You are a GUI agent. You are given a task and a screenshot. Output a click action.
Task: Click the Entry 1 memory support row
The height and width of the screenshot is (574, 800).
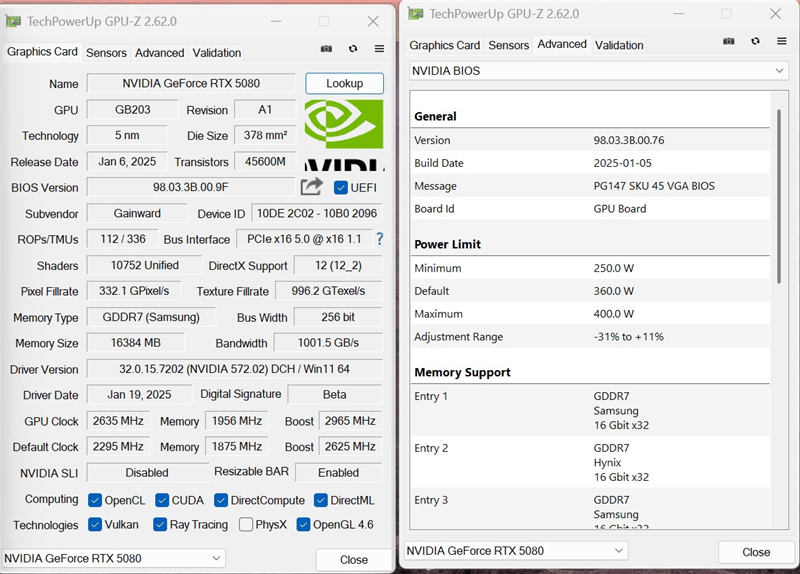tap(590, 410)
